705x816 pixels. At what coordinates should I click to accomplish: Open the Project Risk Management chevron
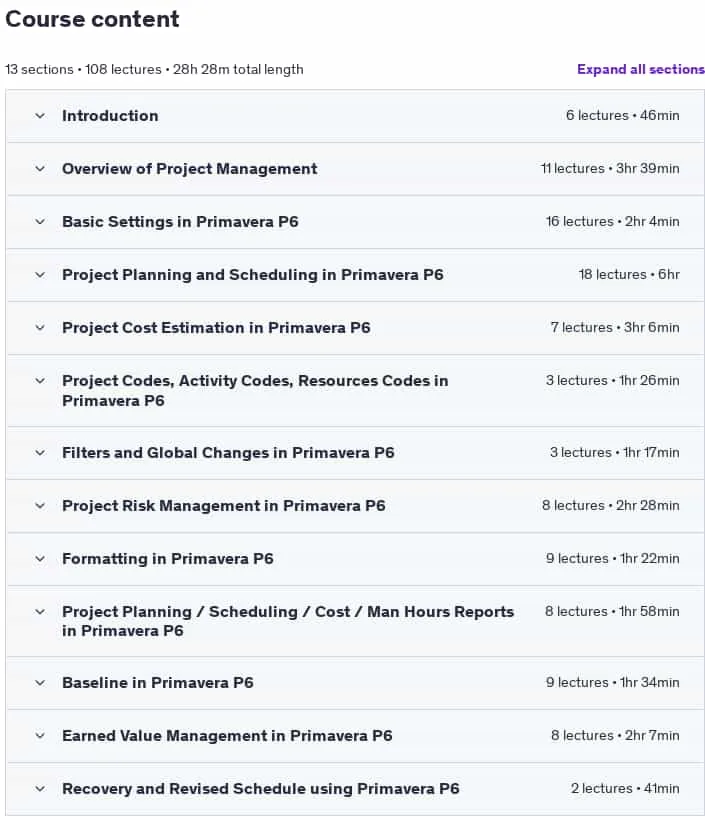click(40, 506)
